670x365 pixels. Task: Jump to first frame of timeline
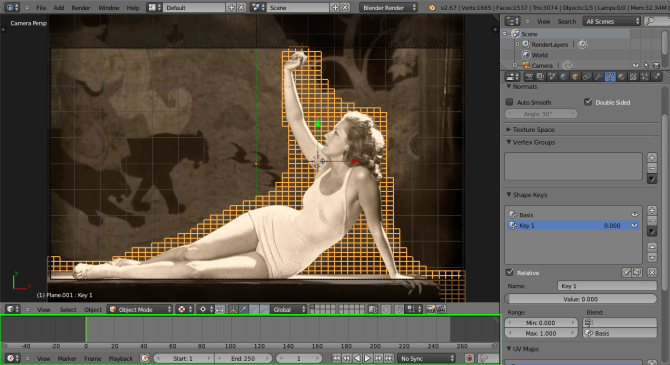[336, 358]
